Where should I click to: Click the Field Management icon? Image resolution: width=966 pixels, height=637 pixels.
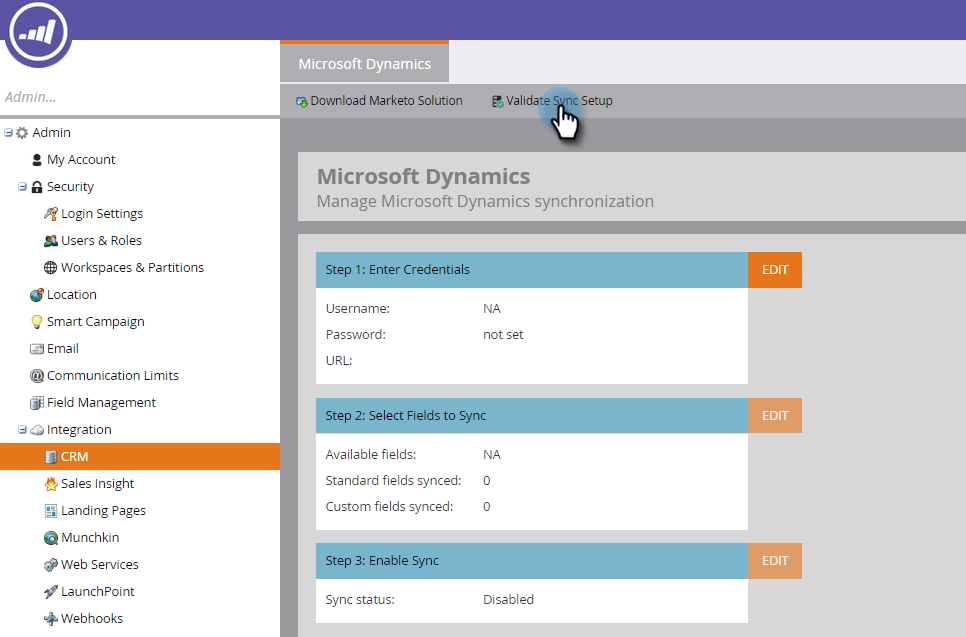tap(37, 403)
